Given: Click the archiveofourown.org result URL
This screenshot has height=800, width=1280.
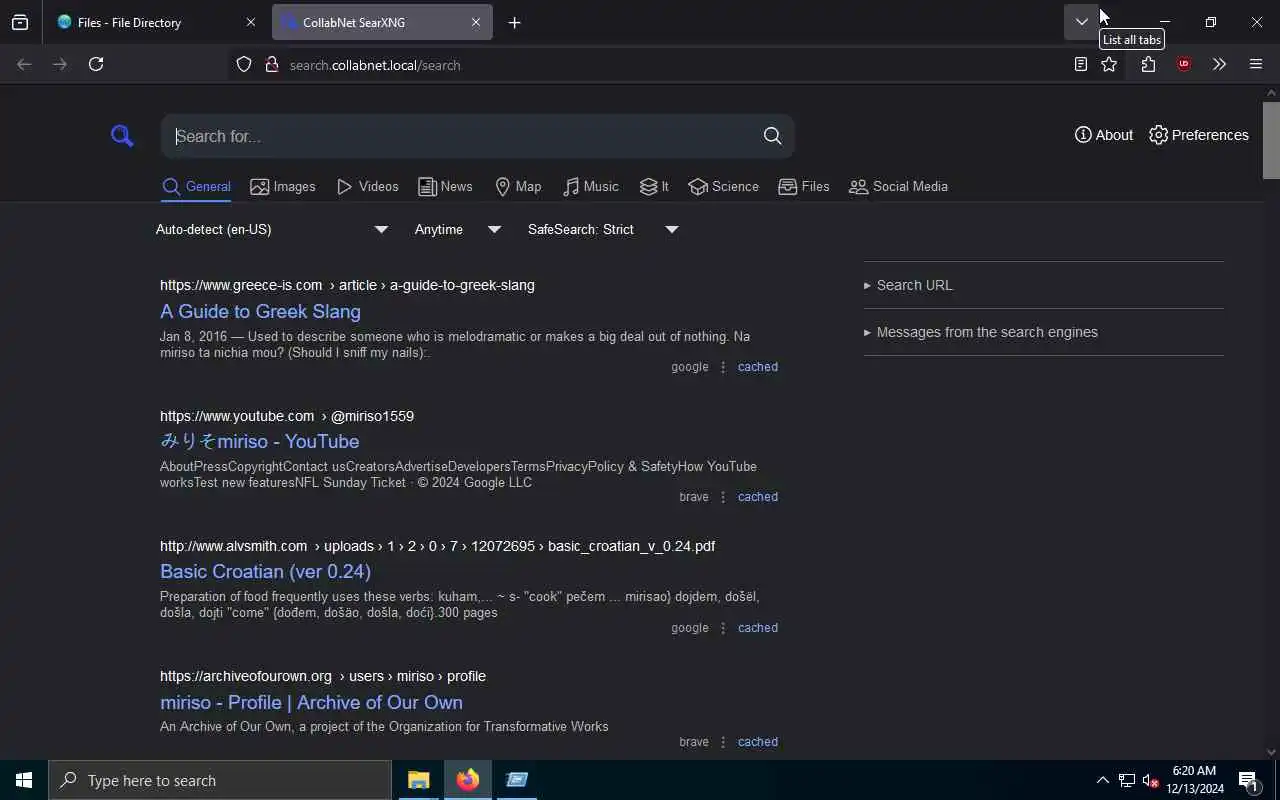Looking at the screenshot, I should 323,676.
